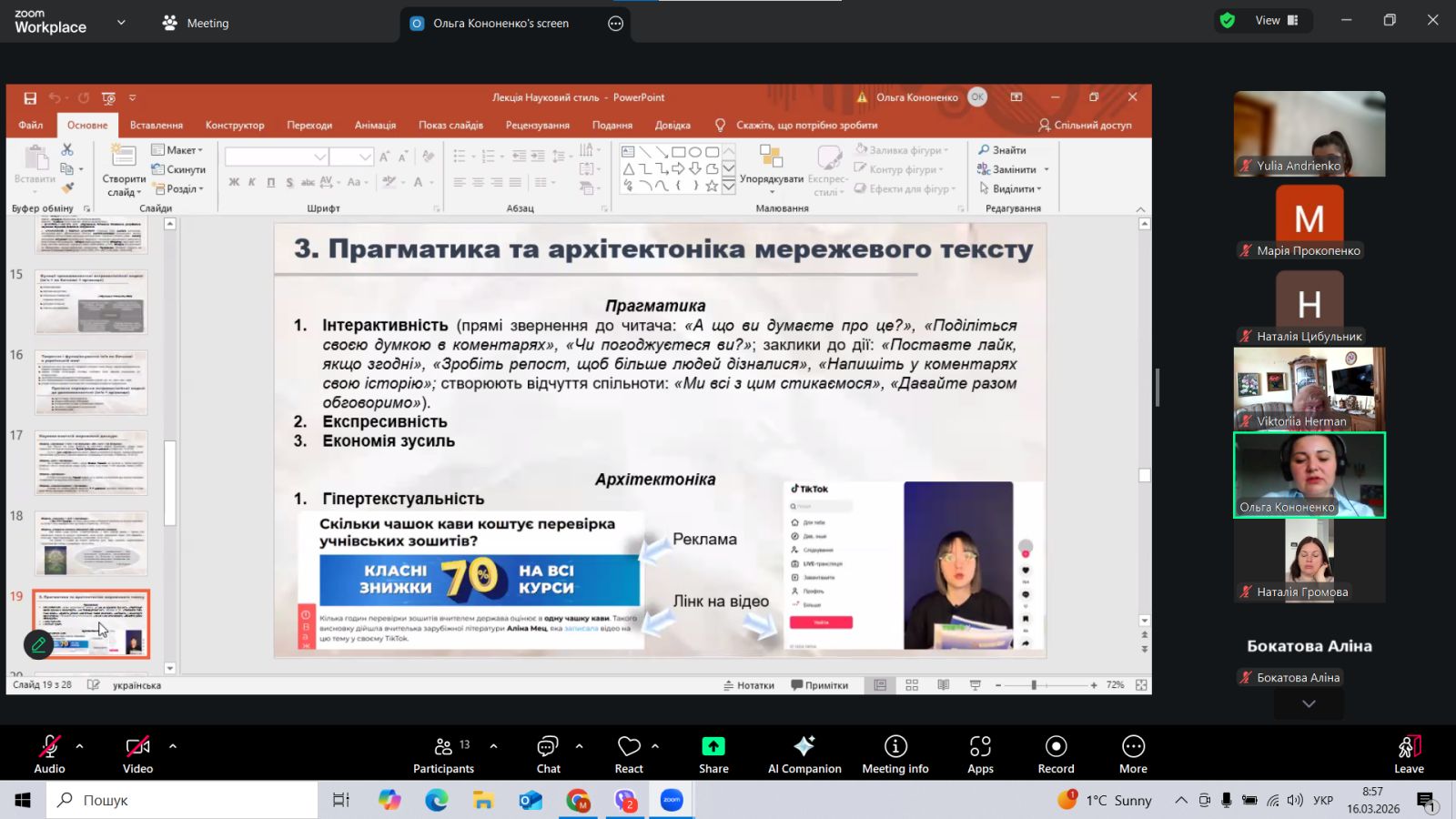The image size is (1456, 819).
Task: Click the green encryption shield icon
Action: click(x=1228, y=21)
